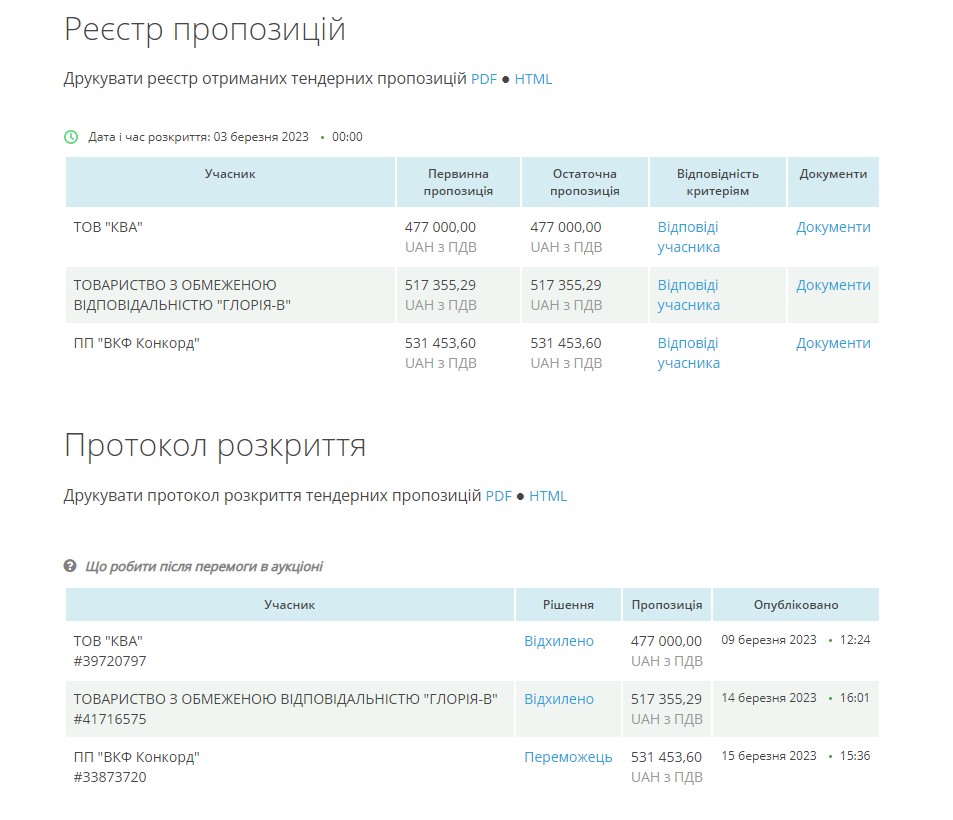This screenshot has height=820, width=953.
Task: Click the 'Рішення' column header
Action: click(x=568, y=605)
